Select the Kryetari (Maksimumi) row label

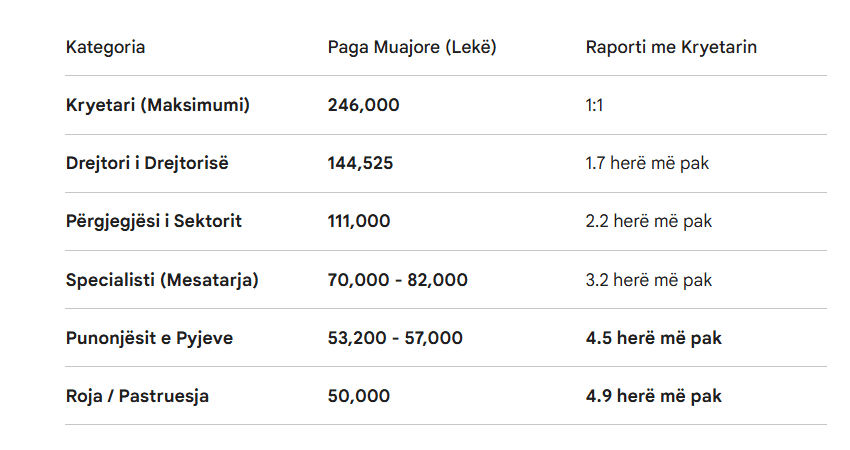pyautogui.click(x=157, y=105)
